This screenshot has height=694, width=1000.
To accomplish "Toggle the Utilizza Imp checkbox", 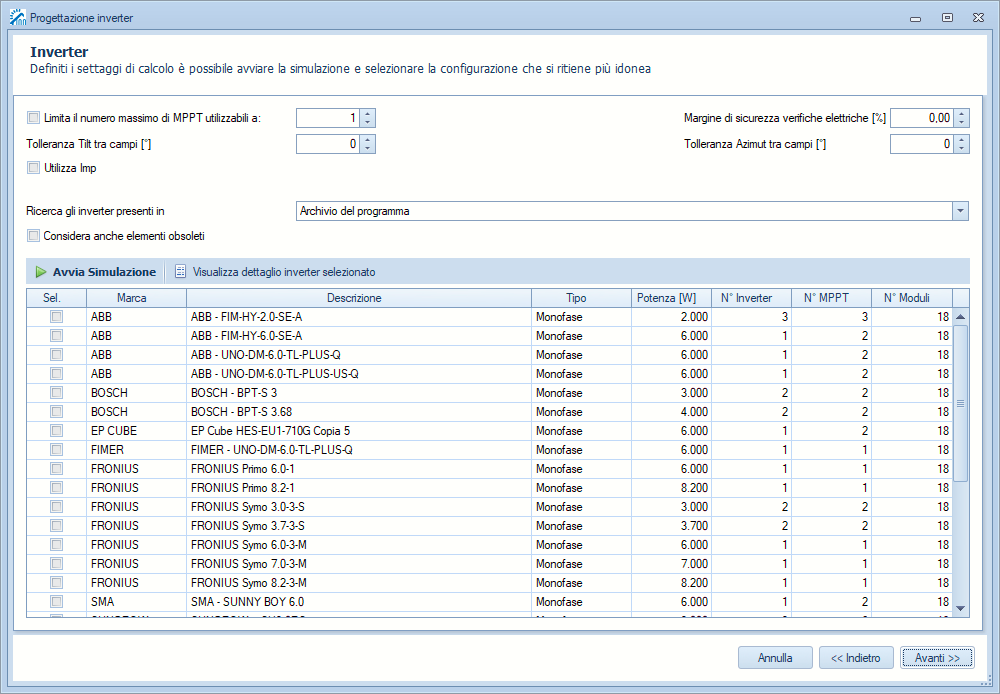I will (x=34, y=169).
